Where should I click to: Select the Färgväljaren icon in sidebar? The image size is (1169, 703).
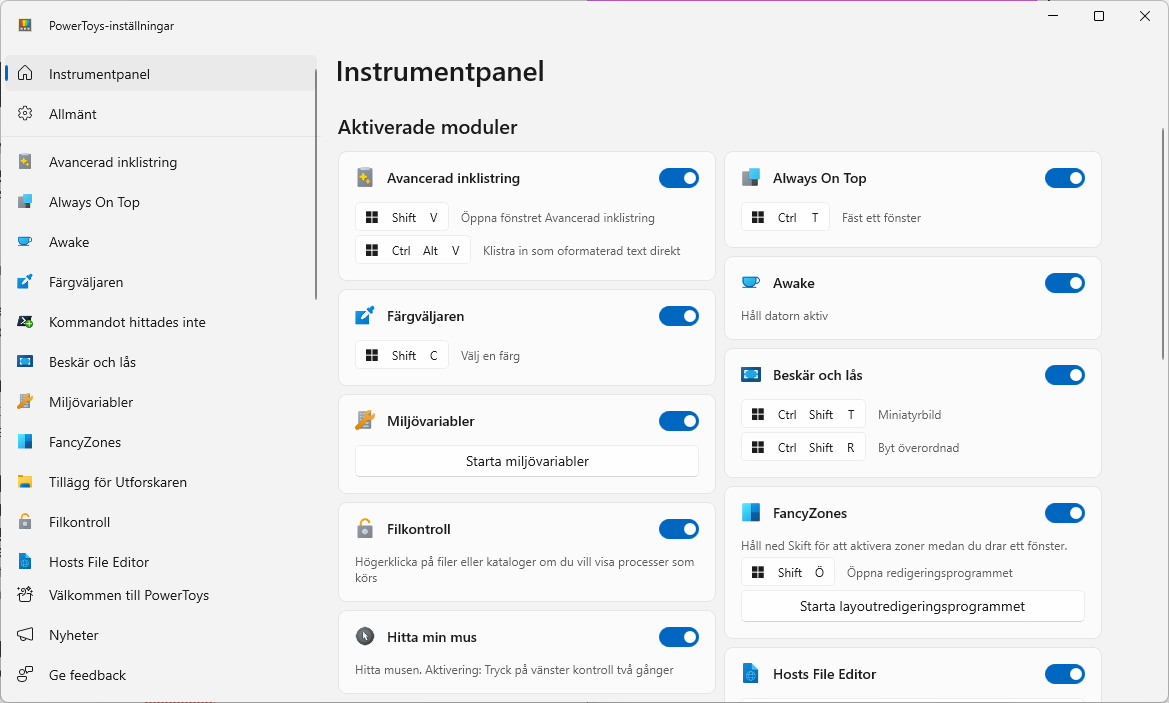pos(26,282)
